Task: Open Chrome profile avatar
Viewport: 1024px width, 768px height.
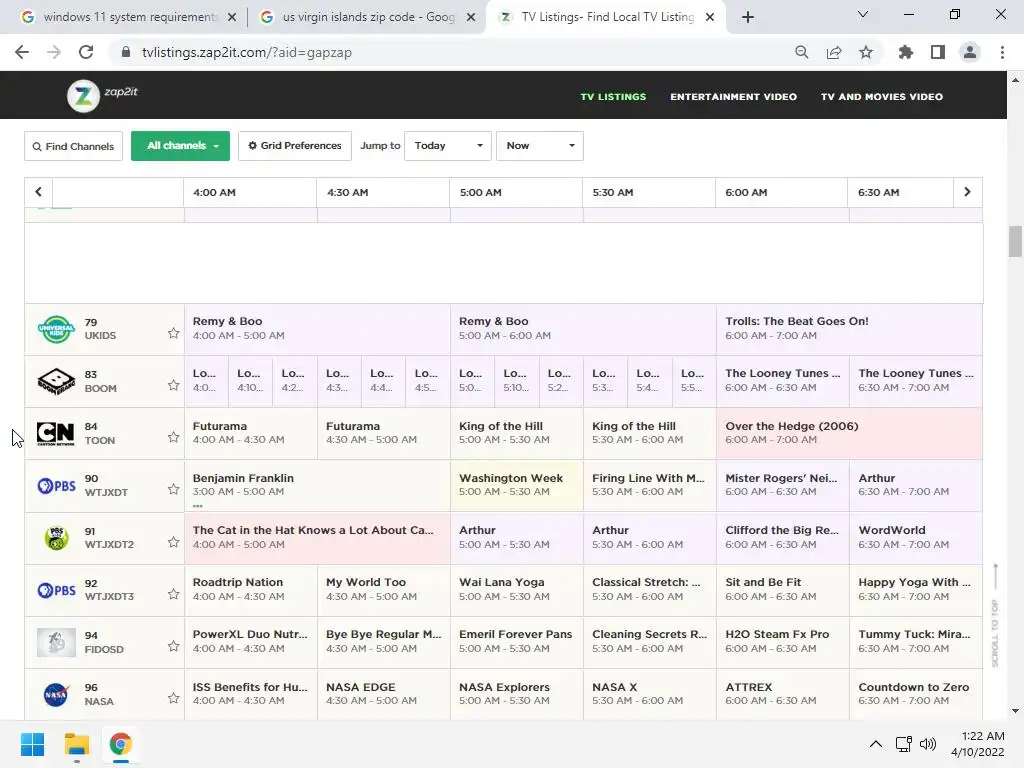Action: pyautogui.click(x=970, y=52)
